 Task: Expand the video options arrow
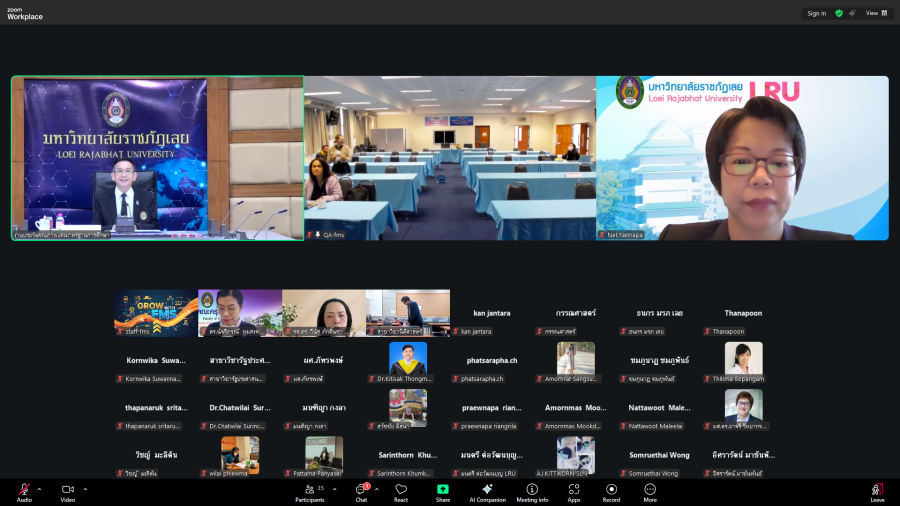coord(85,489)
